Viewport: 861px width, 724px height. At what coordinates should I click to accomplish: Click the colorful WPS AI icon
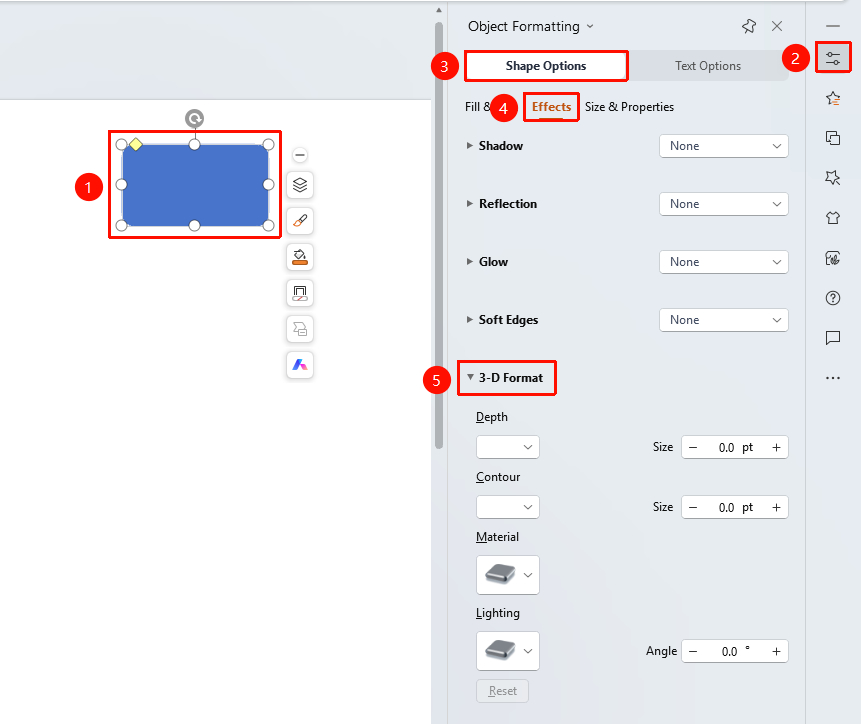pyautogui.click(x=300, y=365)
